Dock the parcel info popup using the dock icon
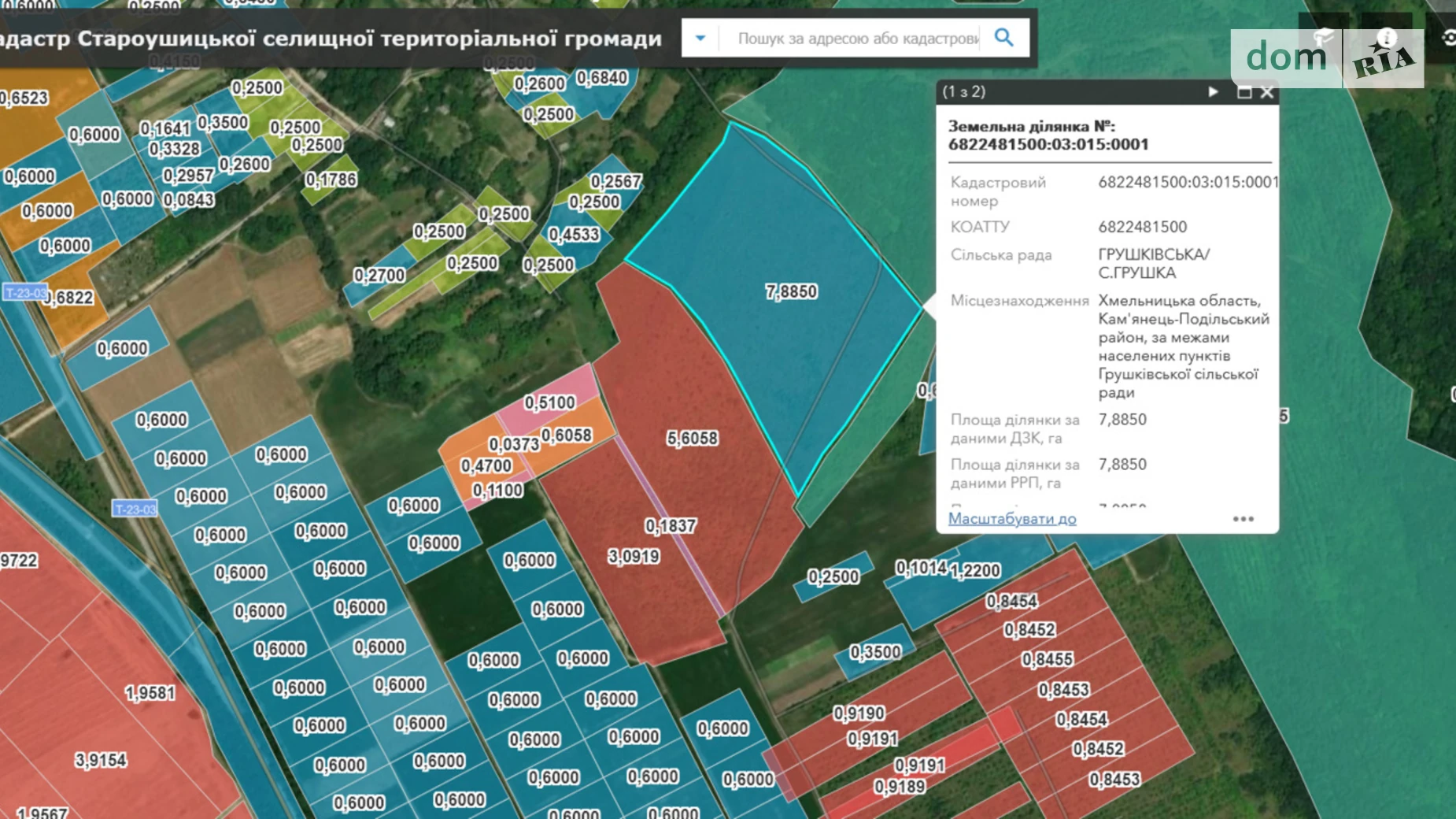 (x=1244, y=92)
